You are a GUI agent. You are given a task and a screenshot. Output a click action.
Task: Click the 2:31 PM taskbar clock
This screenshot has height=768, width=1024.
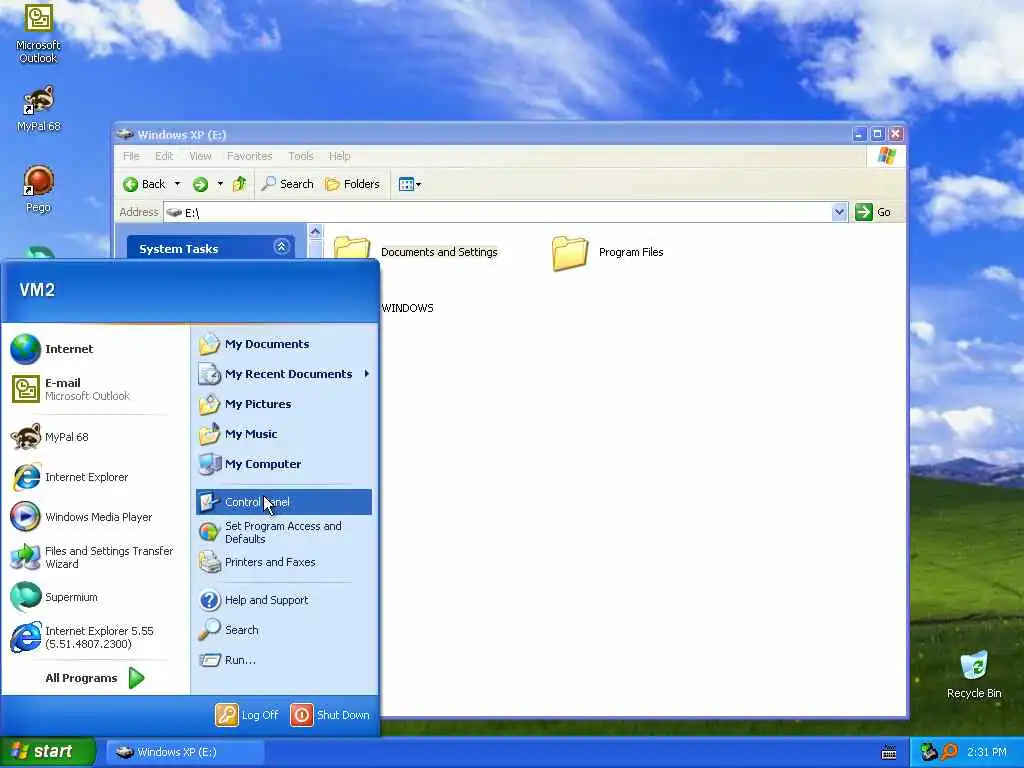(987, 752)
